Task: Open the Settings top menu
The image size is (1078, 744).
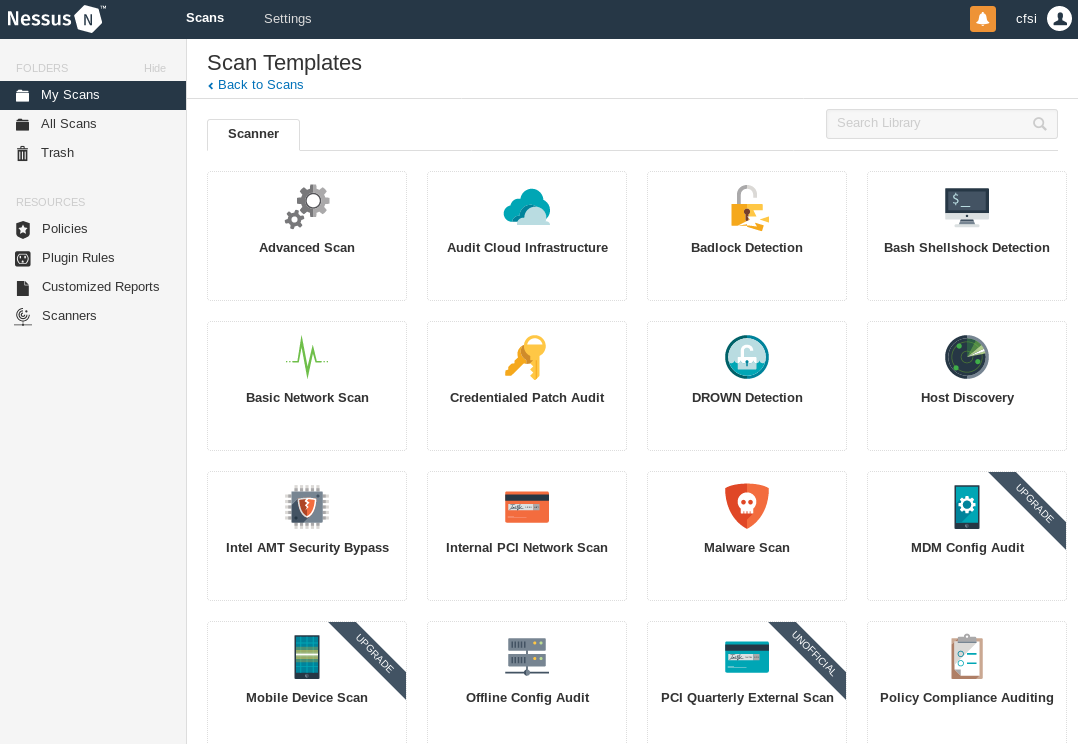Action: click(287, 19)
